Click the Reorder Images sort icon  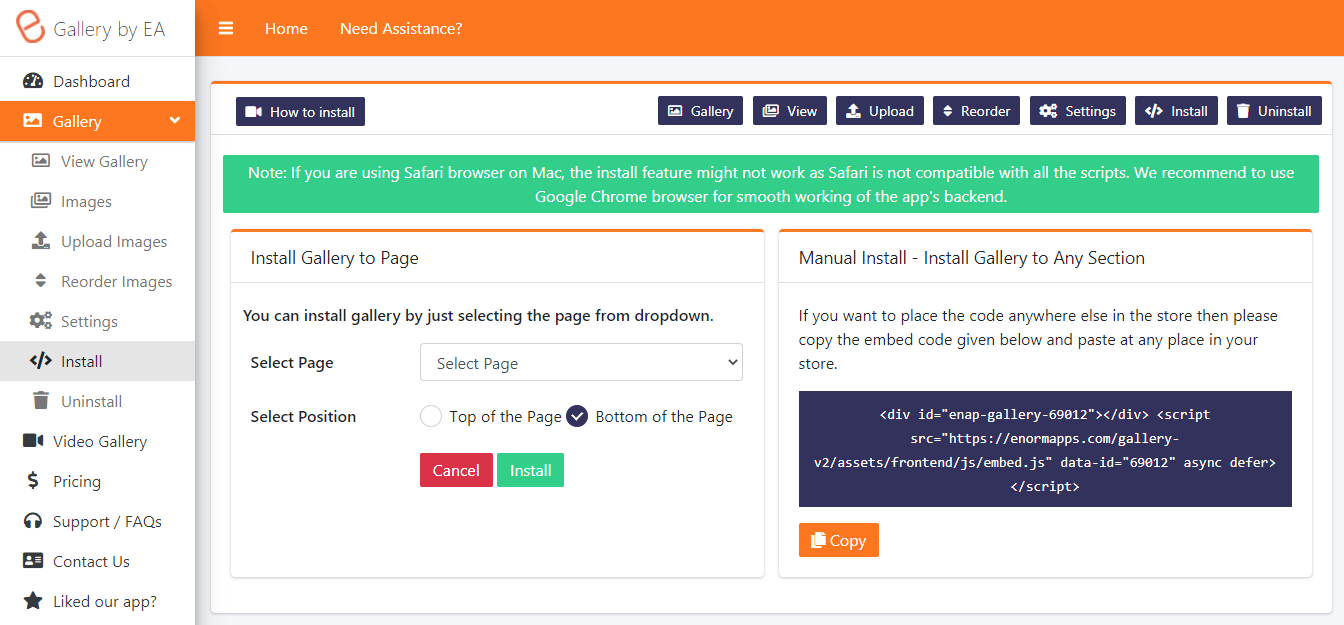pos(41,281)
